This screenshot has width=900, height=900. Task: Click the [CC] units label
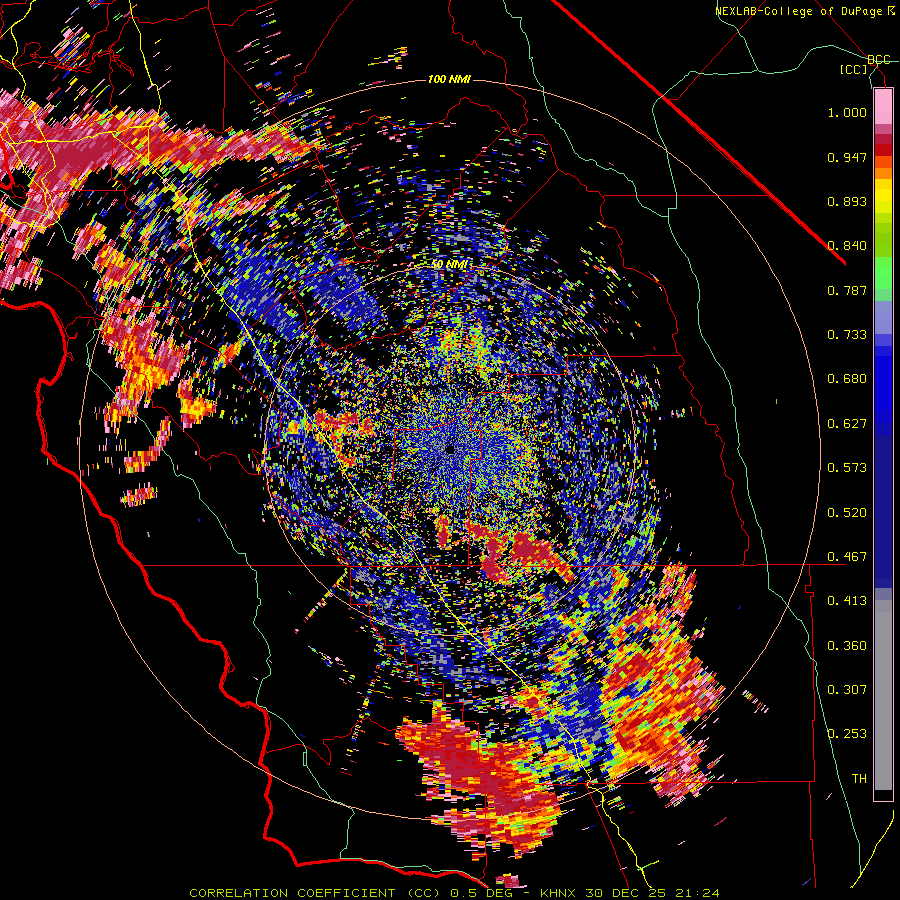click(854, 69)
